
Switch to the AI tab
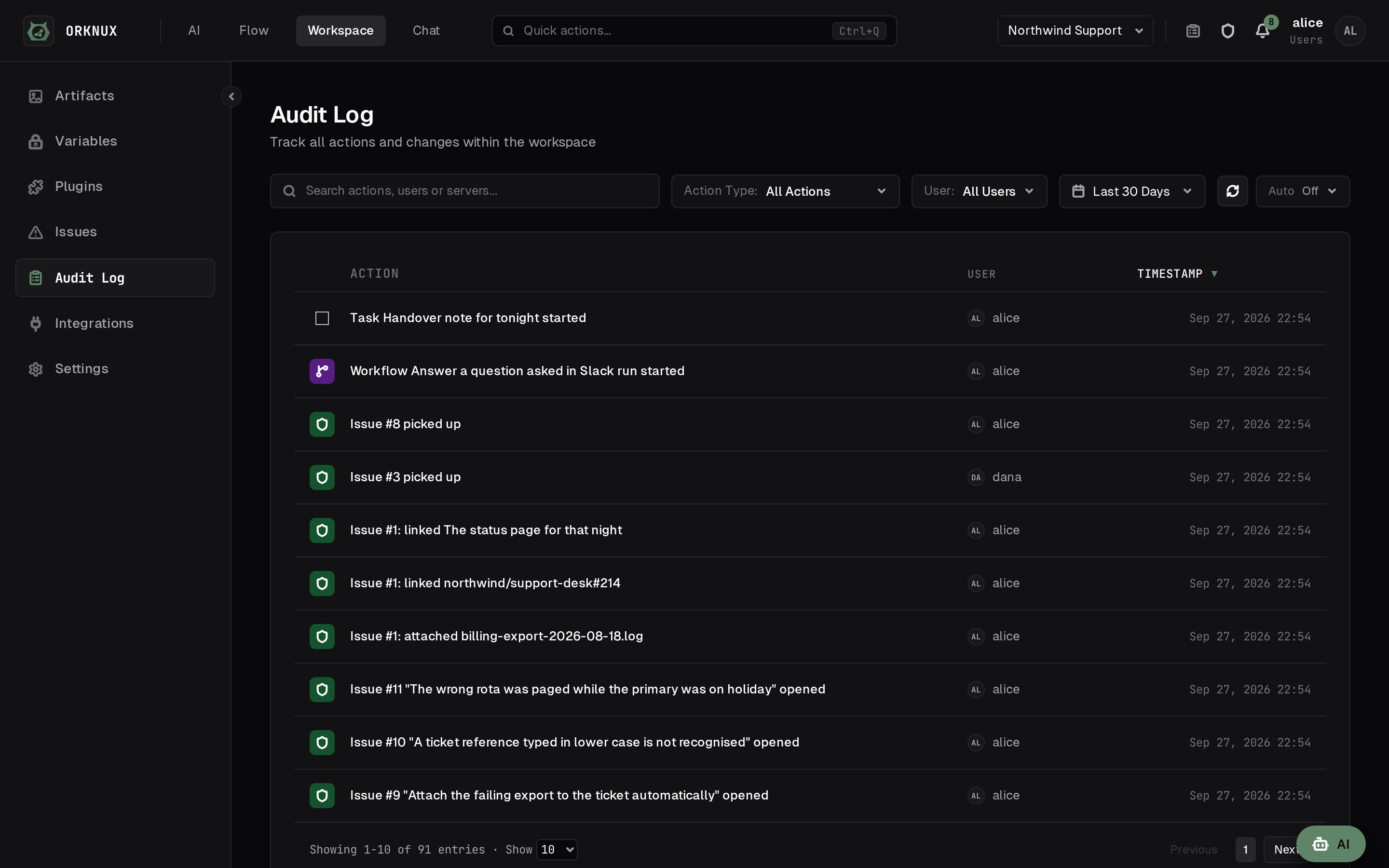coord(194,30)
